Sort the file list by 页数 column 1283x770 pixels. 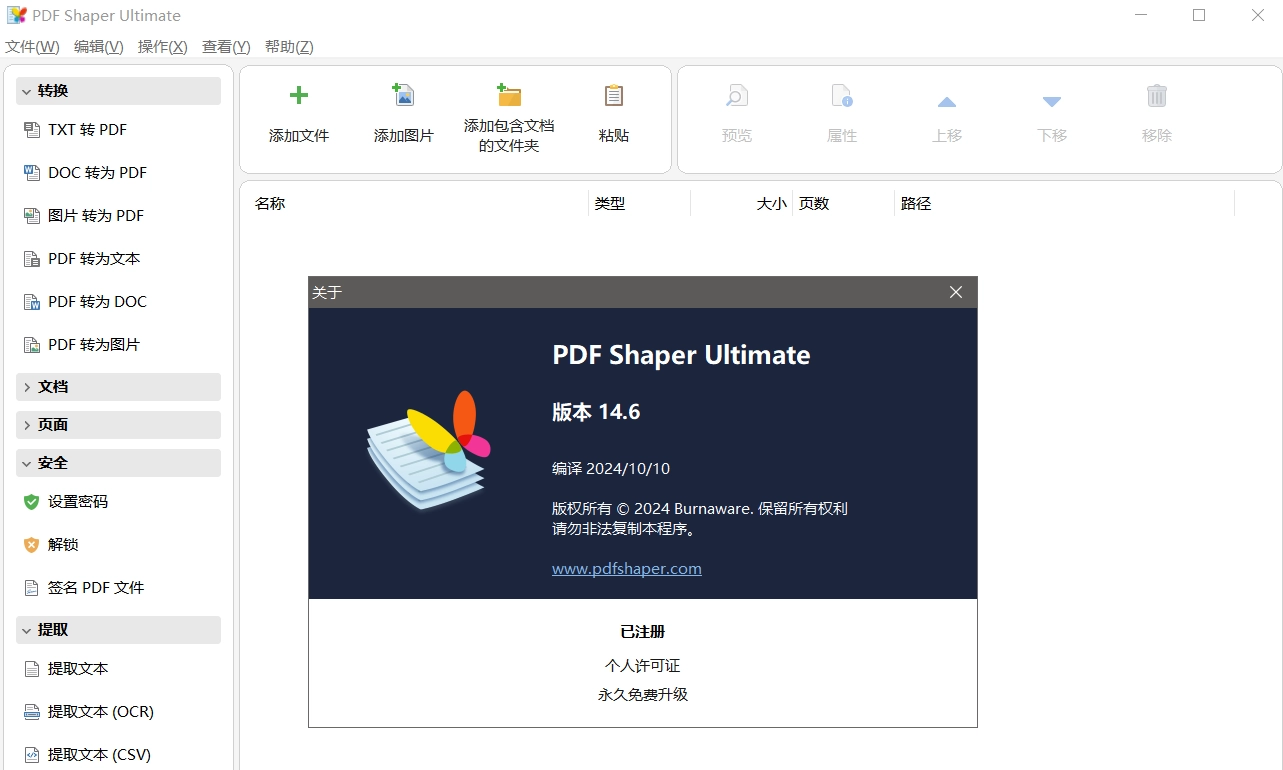(x=844, y=203)
